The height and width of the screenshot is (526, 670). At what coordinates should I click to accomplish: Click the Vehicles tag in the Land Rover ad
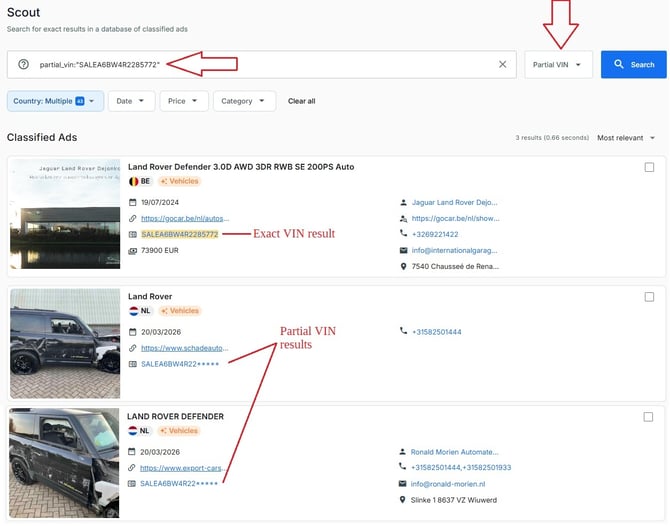[180, 311]
